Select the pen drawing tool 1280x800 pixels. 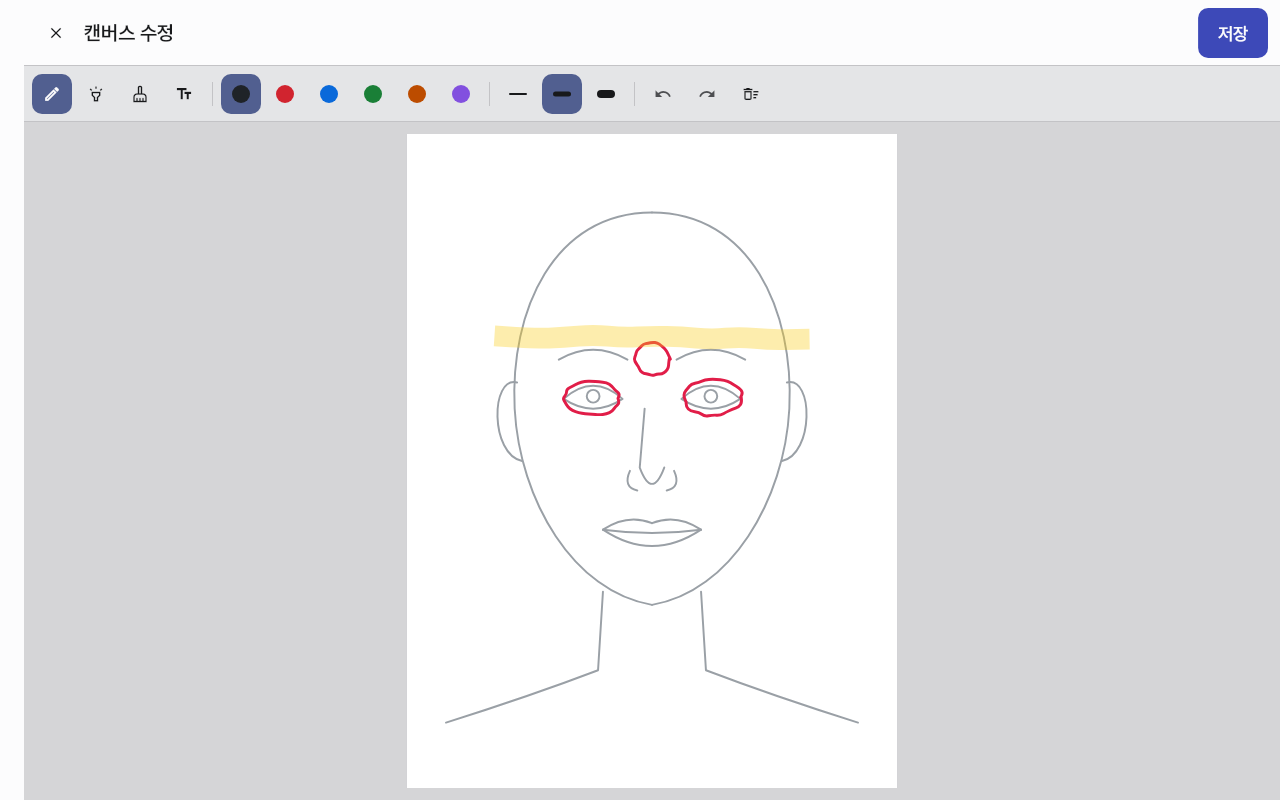[52, 94]
